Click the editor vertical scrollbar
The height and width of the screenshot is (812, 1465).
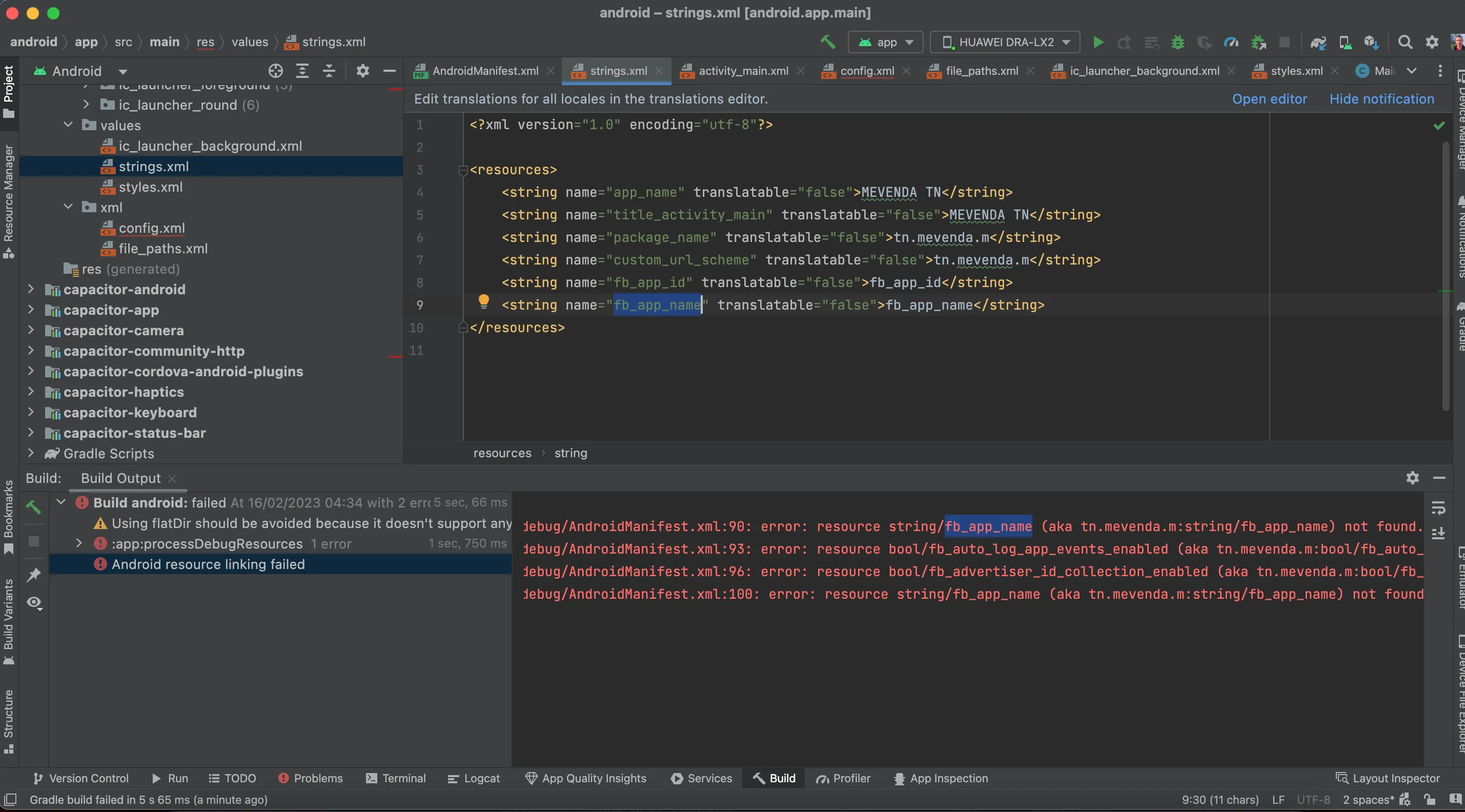click(x=1444, y=276)
